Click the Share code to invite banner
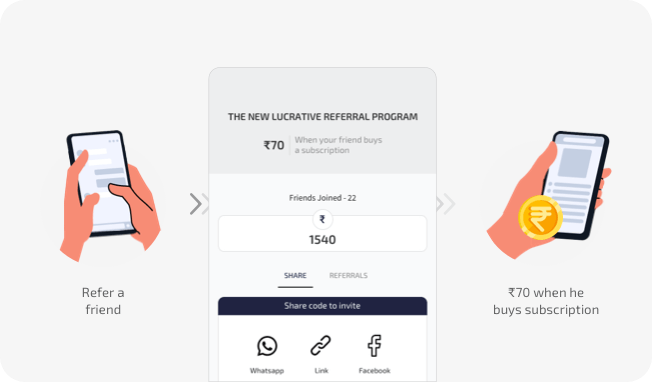652x382 pixels. 322,306
